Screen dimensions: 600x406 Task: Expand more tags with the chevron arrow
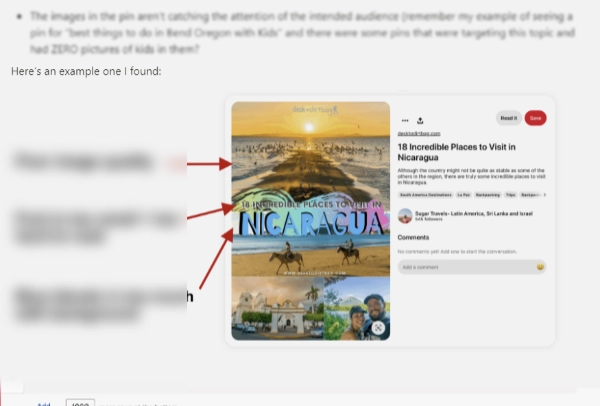545,195
